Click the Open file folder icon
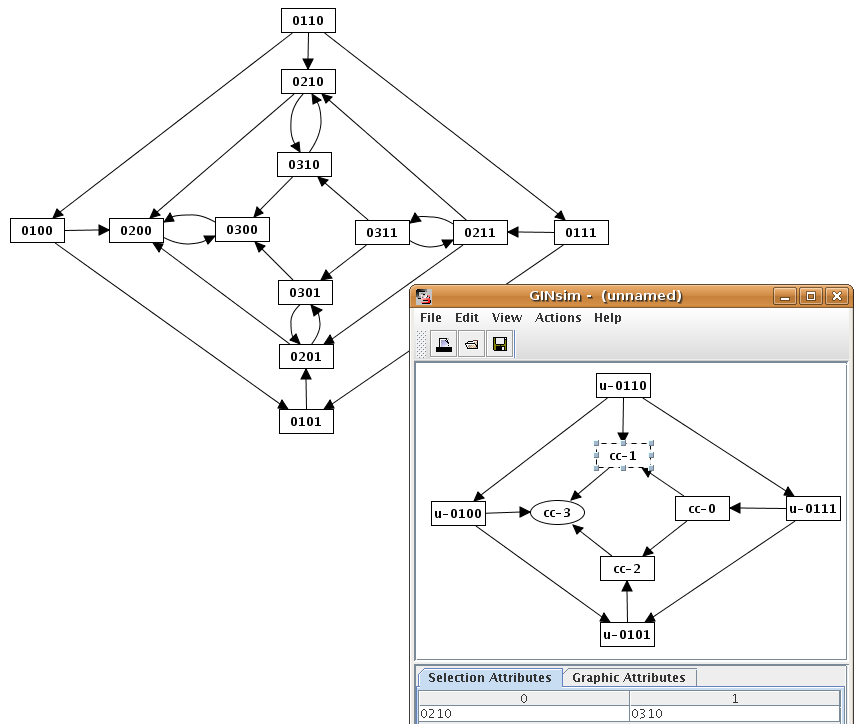Image resolution: width=857 pixels, height=724 pixels. (472, 344)
